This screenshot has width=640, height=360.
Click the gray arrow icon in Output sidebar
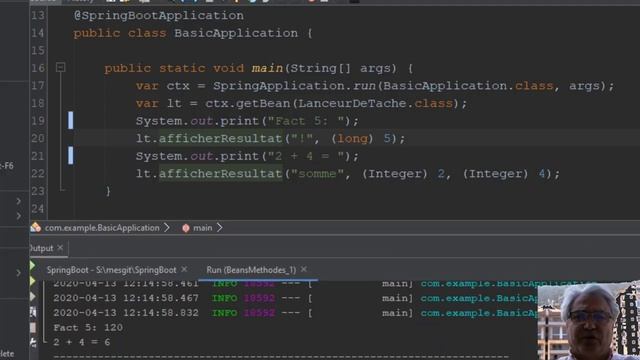point(33,297)
